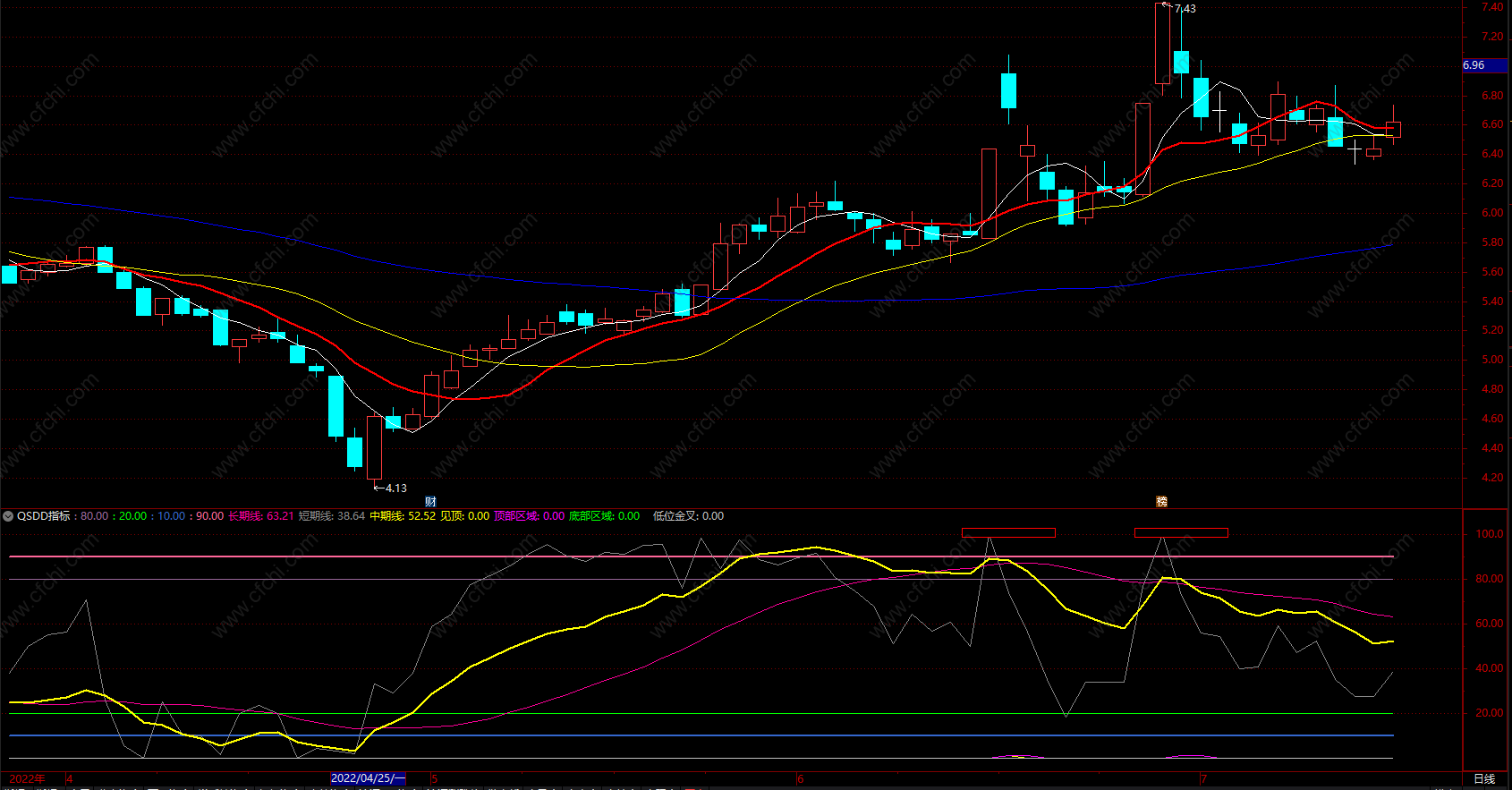Click the 100.0 indicator axis label

1490,534
